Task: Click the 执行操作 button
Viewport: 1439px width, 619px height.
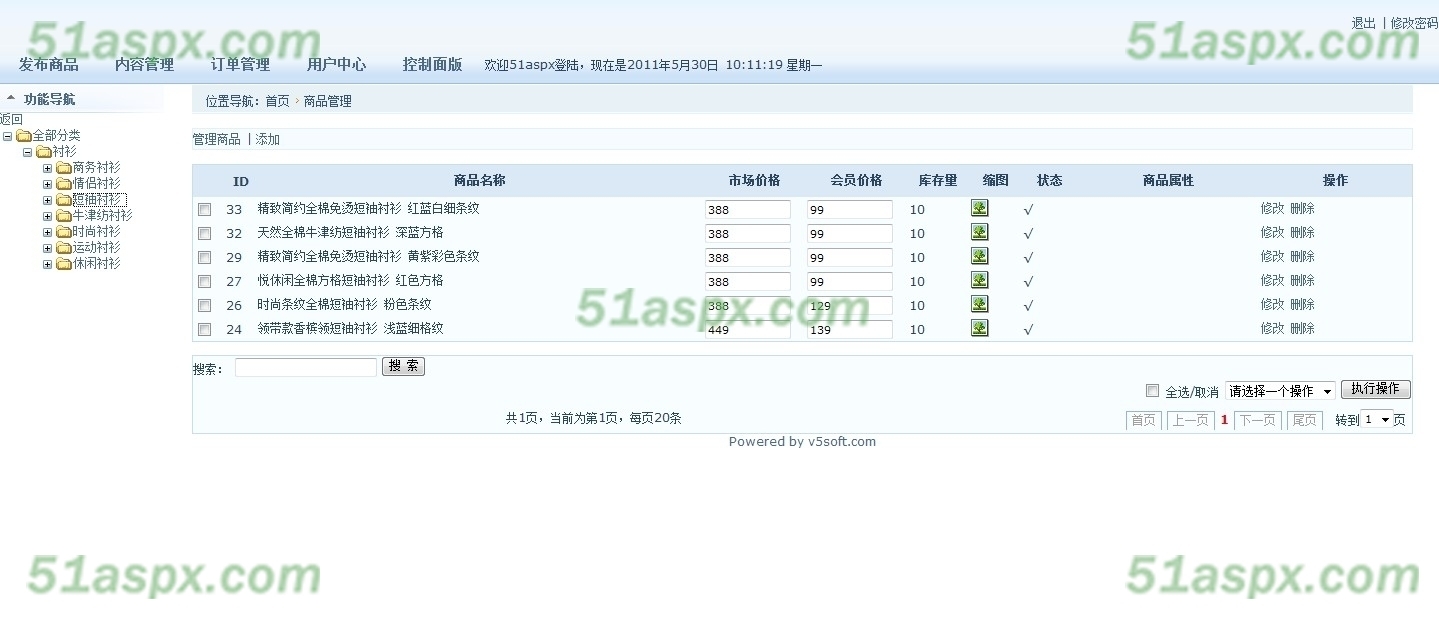Action: [x=1375, y=390]
